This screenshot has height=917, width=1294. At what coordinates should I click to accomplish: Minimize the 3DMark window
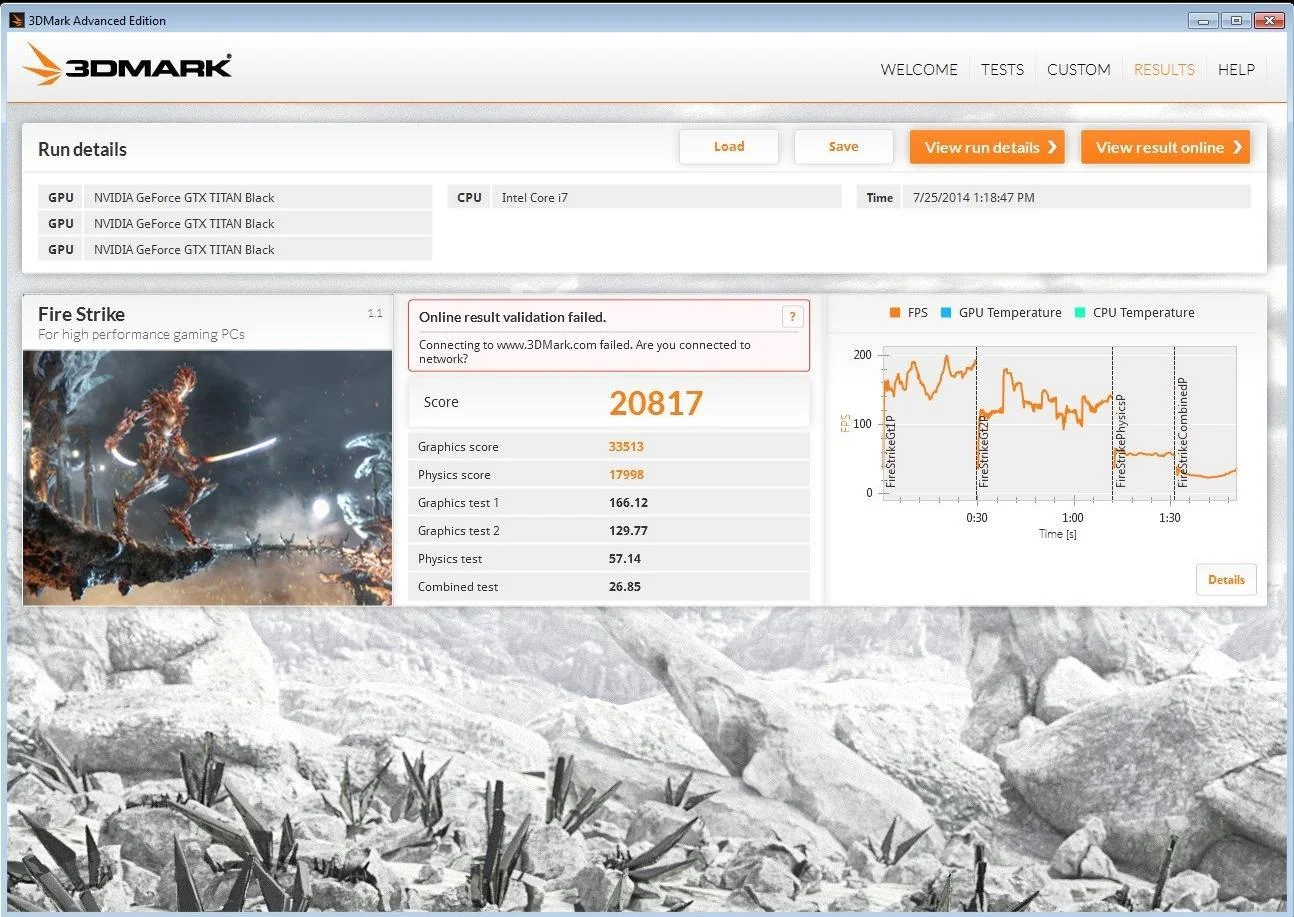[1205, 20]
